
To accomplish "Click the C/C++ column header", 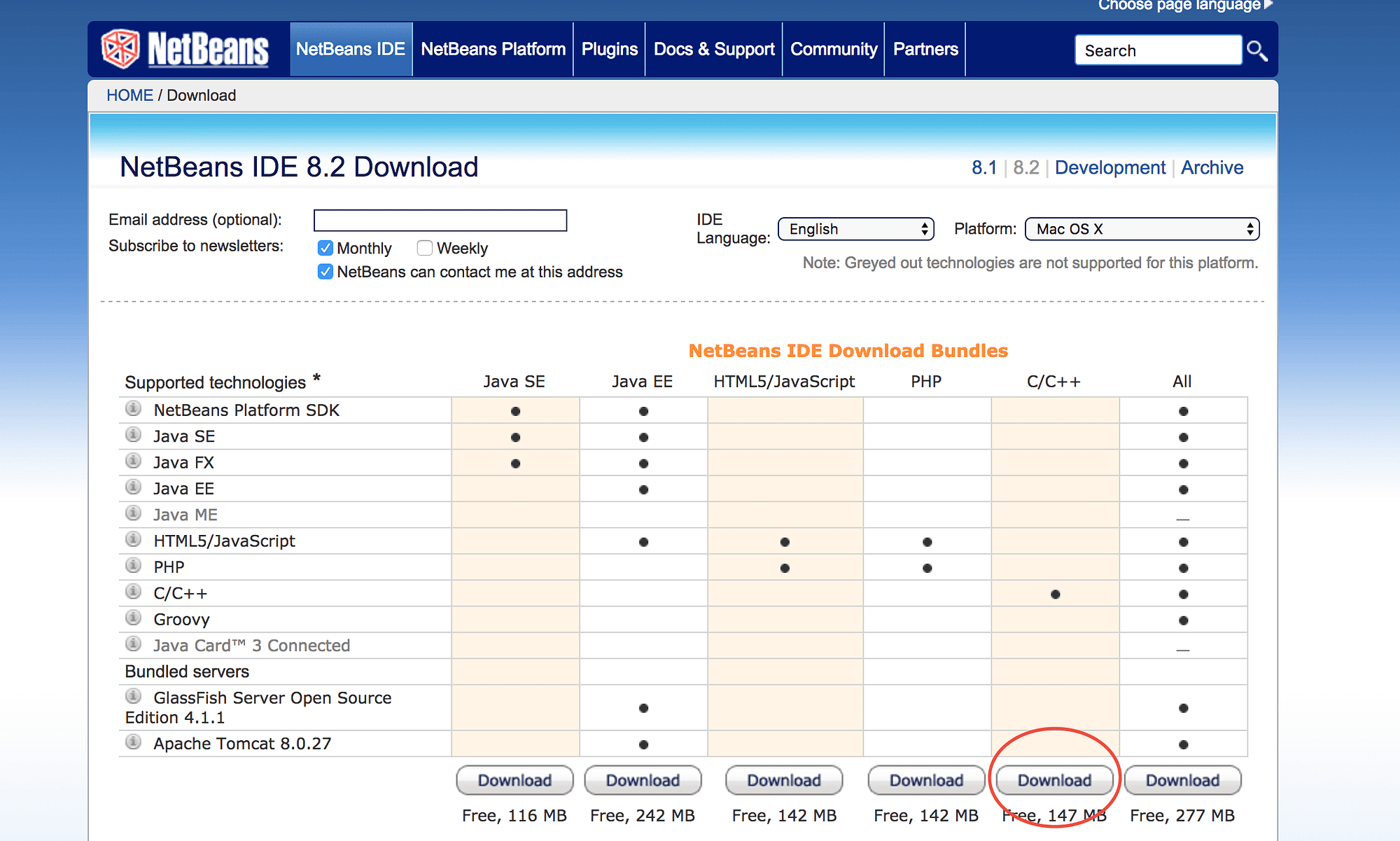I will click(1053, 382).
